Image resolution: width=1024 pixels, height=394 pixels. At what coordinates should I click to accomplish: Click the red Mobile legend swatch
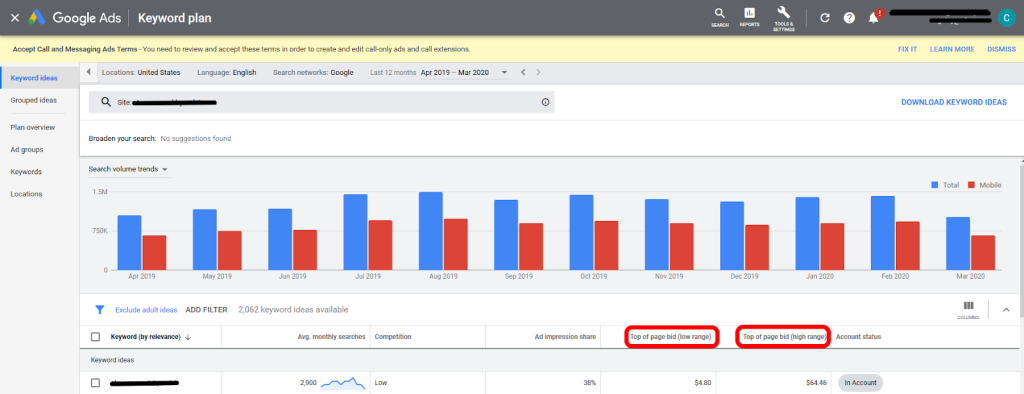[x=970, y=185]
